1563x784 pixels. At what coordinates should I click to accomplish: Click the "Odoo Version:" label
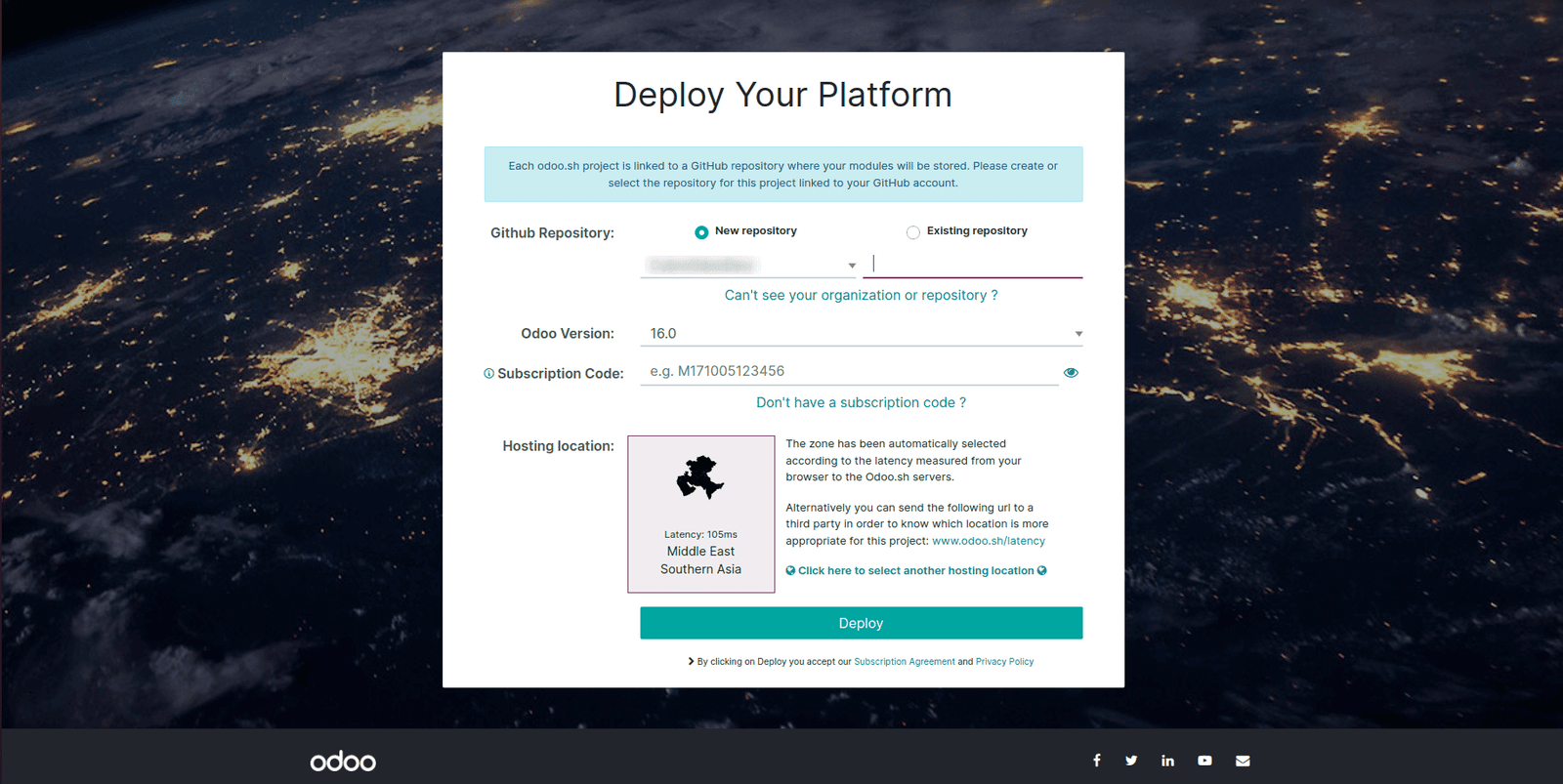[568, 334]
